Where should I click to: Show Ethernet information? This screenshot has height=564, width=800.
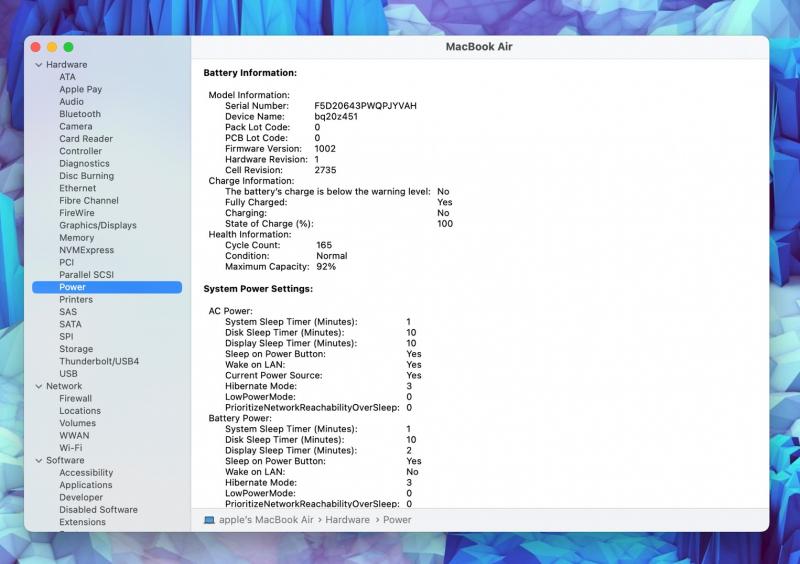78,188
